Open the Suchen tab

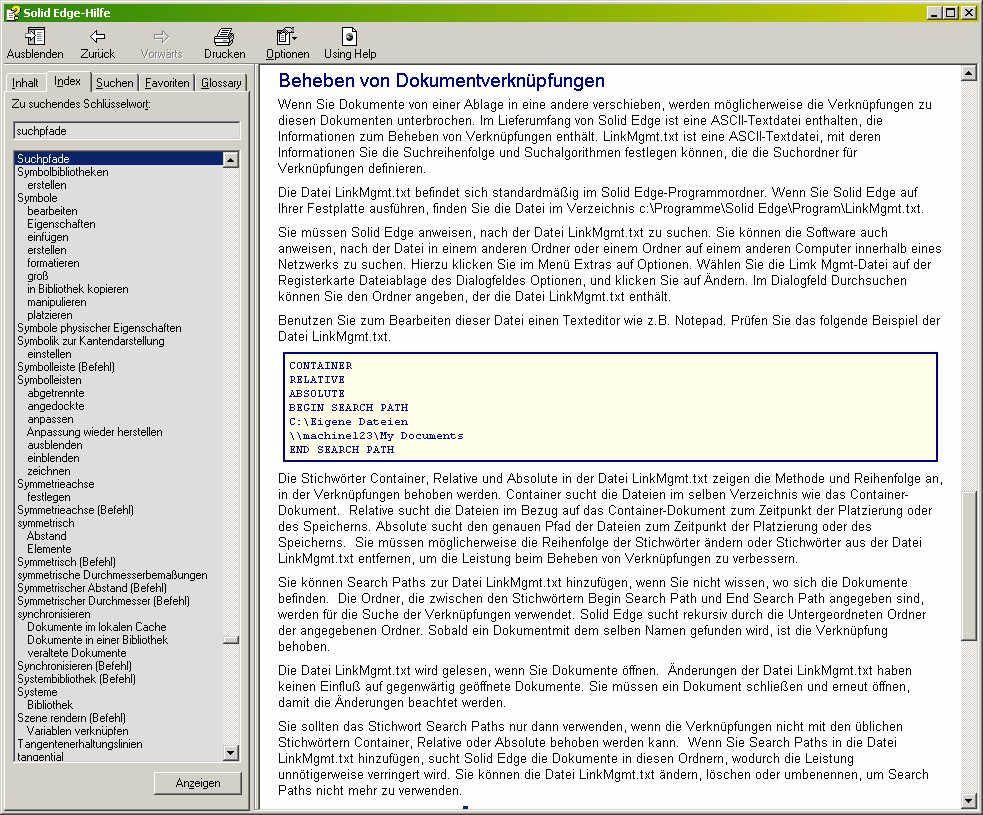coord(114,83)
